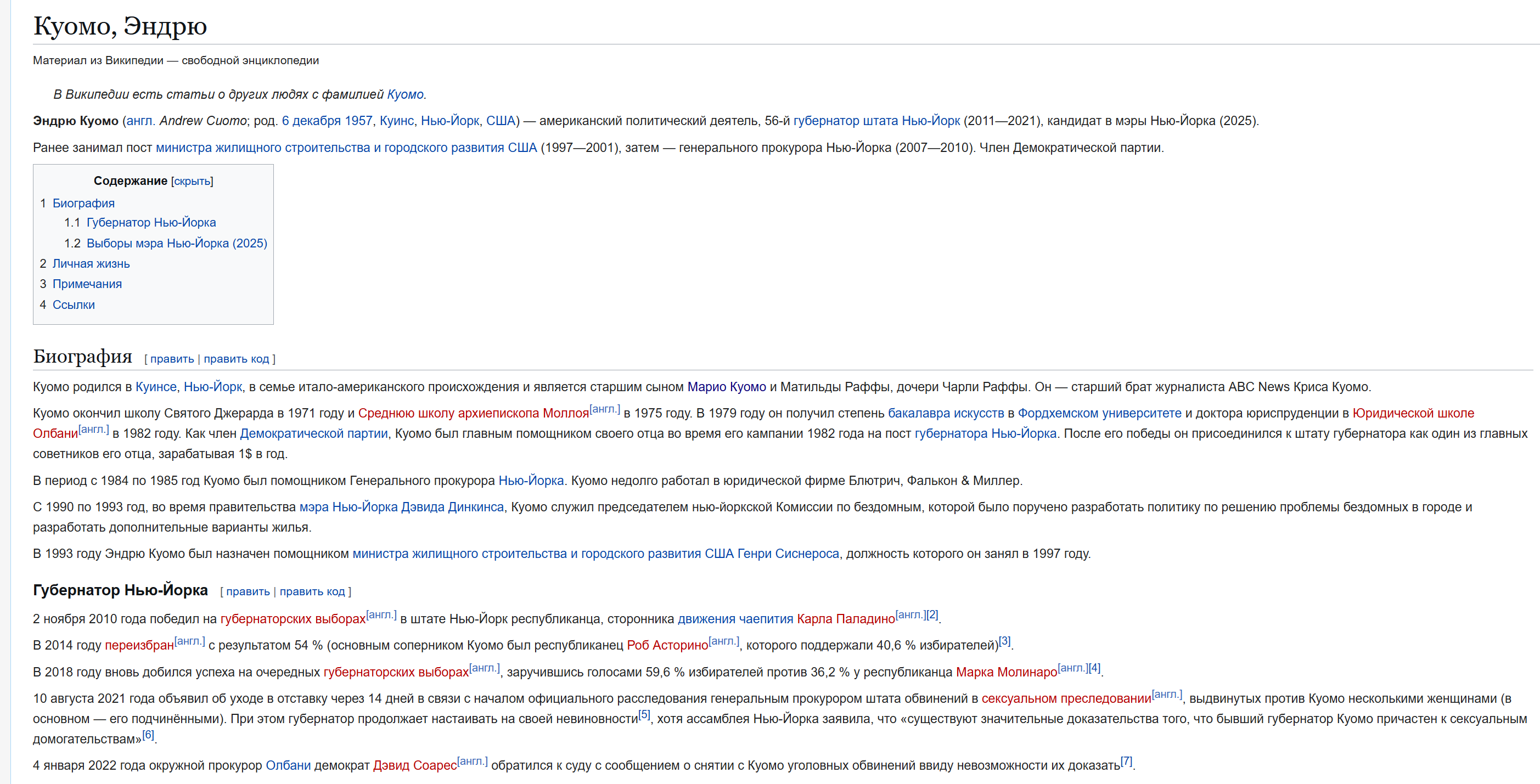Open the Биография contents entry
Viewport: 1540px width, 784px height.
(x=83, y=203)
